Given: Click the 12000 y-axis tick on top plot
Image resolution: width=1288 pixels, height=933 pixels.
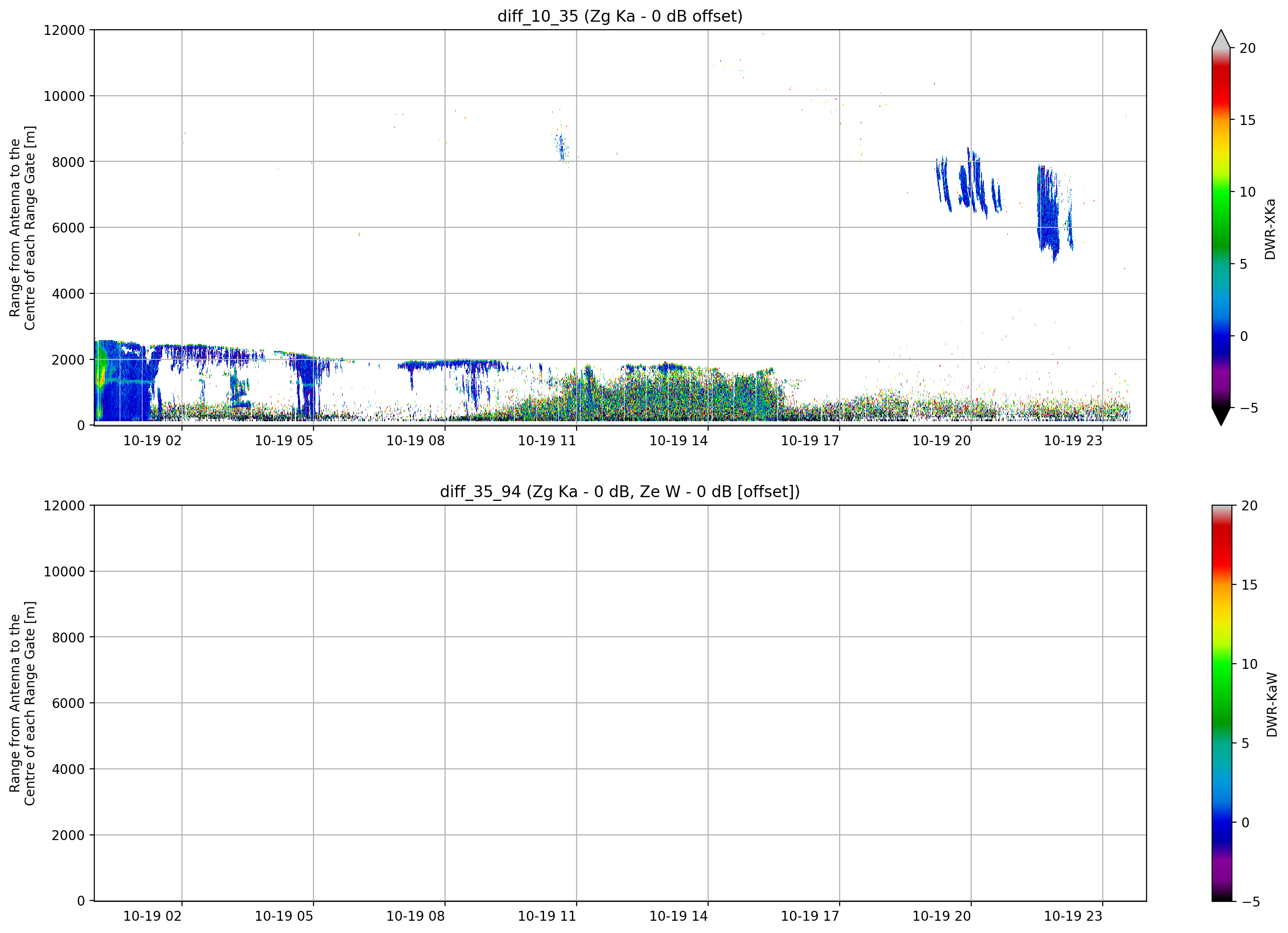Looking at the screenshot, I should click(x=64, y=30).
